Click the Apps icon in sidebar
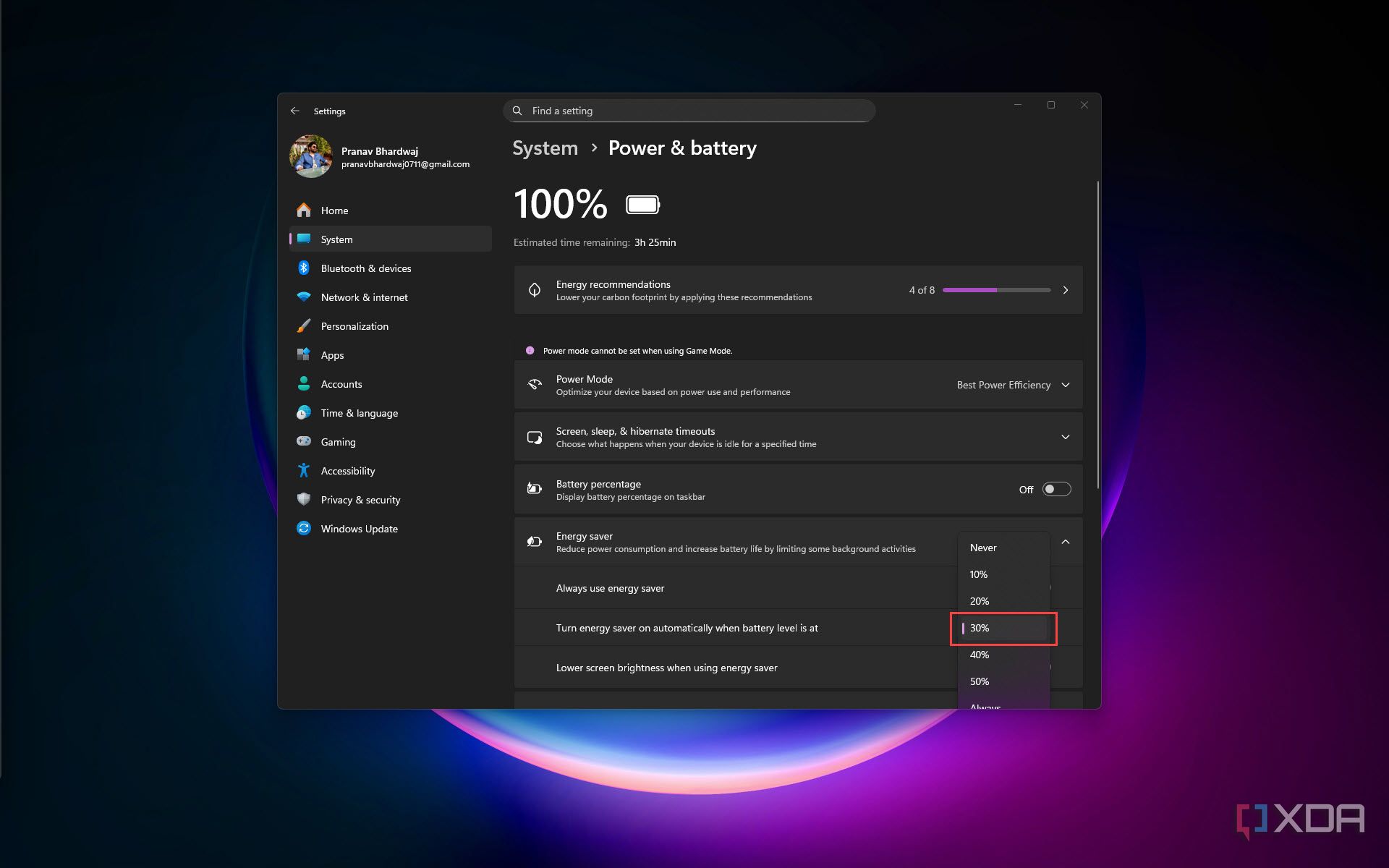This screenshot has height=868, width=1389. tap(304, 355)
